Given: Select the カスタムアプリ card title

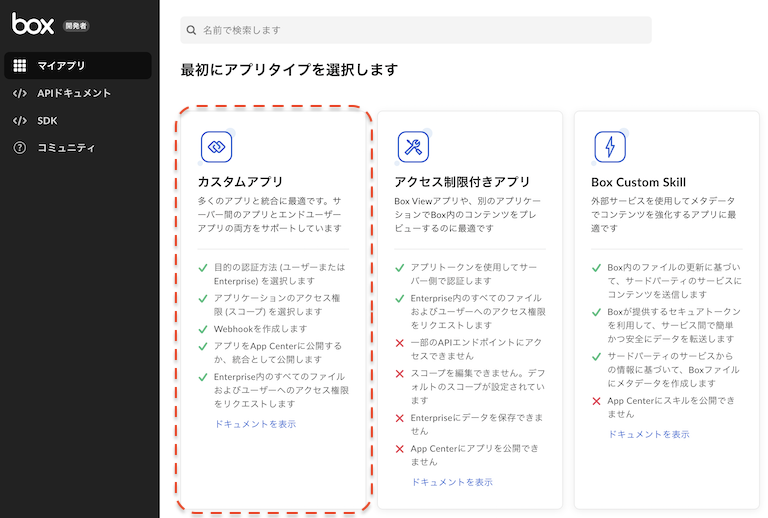Looking at the screenshot, I should pos(240,182).
